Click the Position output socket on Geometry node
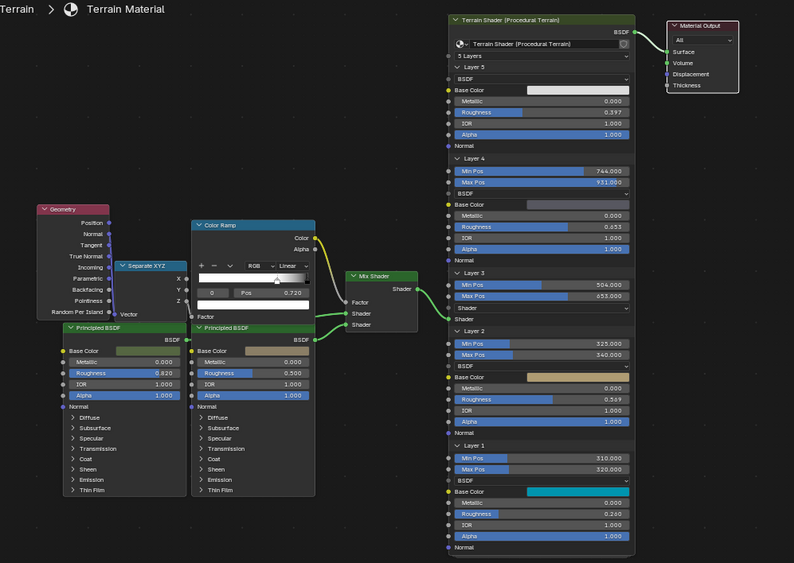 [x=109, y=223]
